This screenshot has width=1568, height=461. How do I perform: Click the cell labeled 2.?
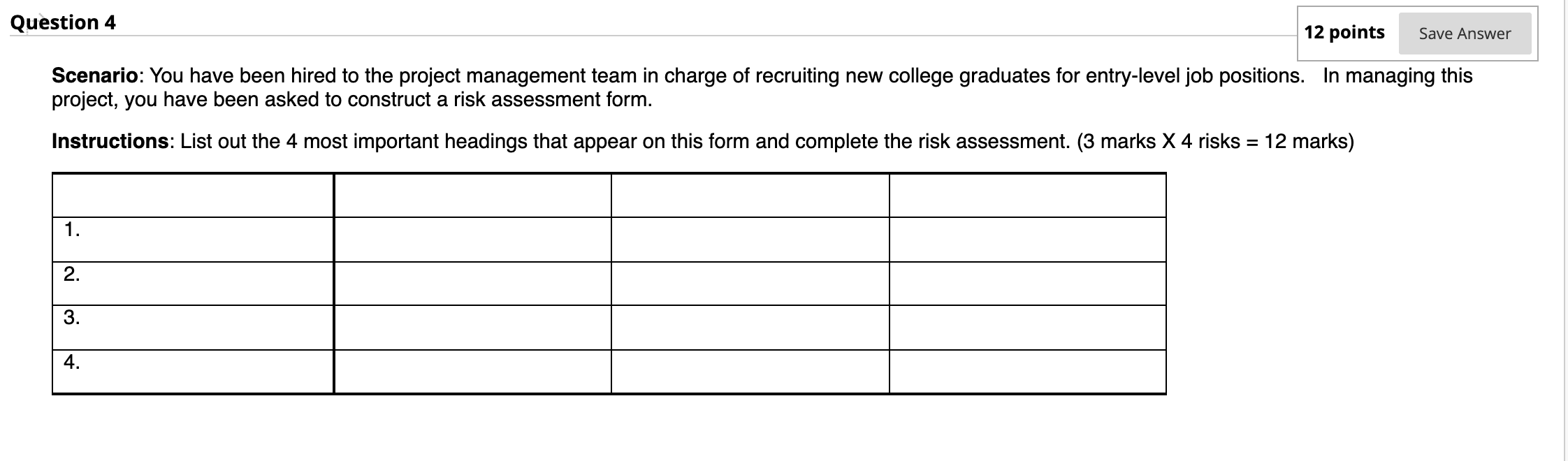point(193,284)
